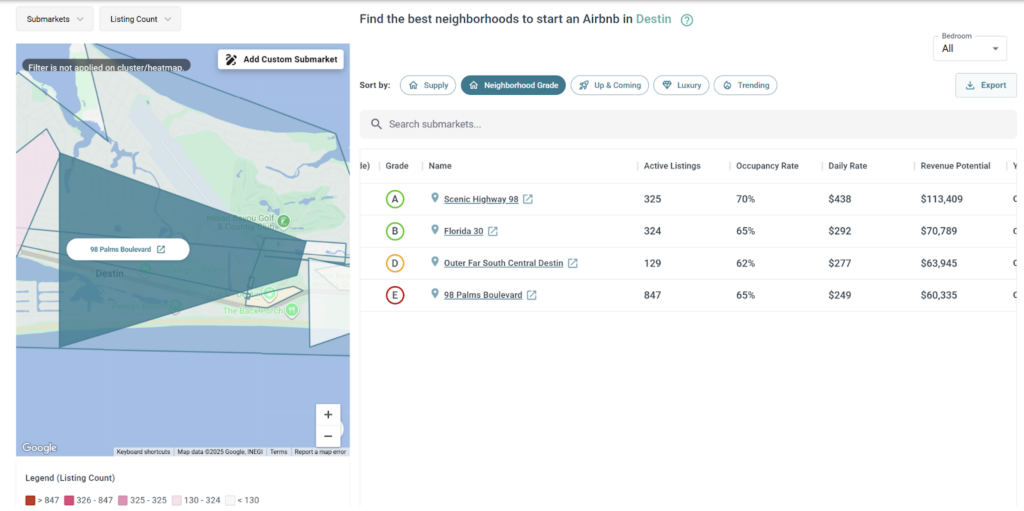Expand the Bedroom selector
The image size is (1024, 511).
[x=969, y=48]
